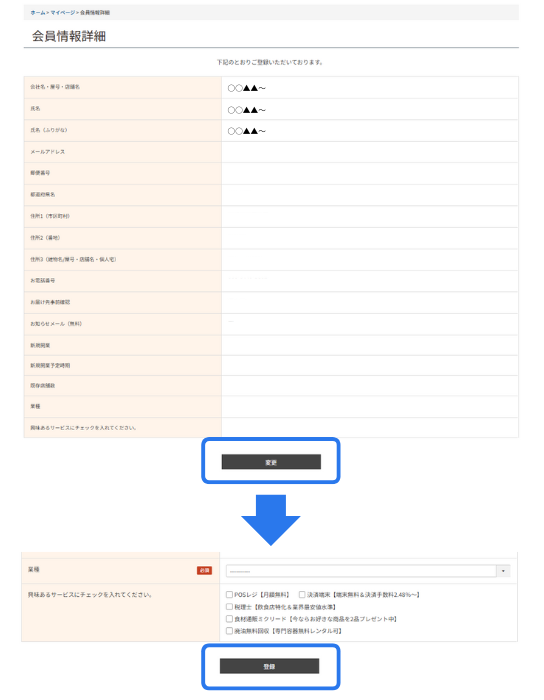The width and height of the screenshot is (544, 700).
Task: Click the red 必須 badge beside 業種
Action: point(204,571)
